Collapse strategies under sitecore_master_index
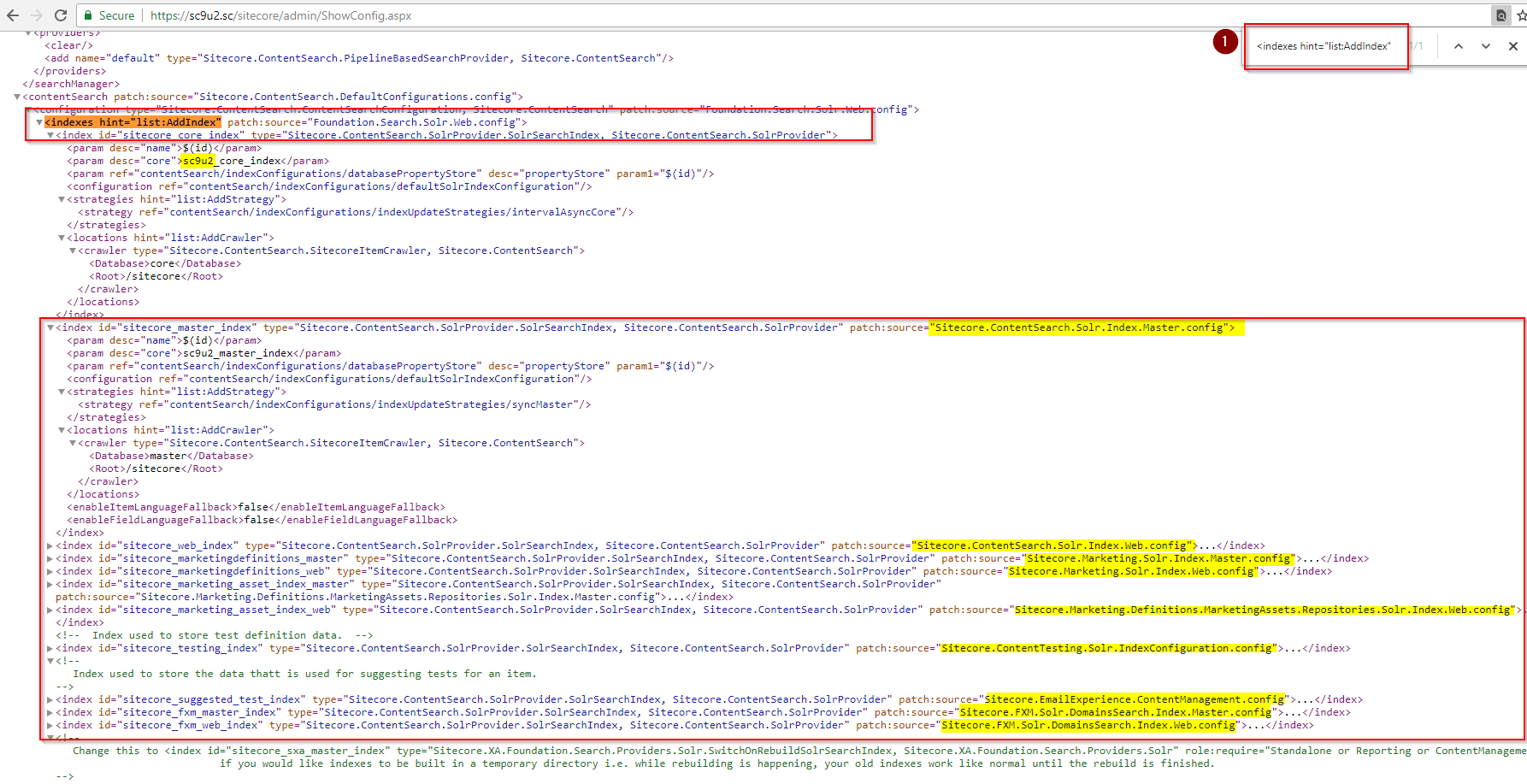The width and height of the screenshot is (1527, 784). pyautogui.click(x=62, y=392)
